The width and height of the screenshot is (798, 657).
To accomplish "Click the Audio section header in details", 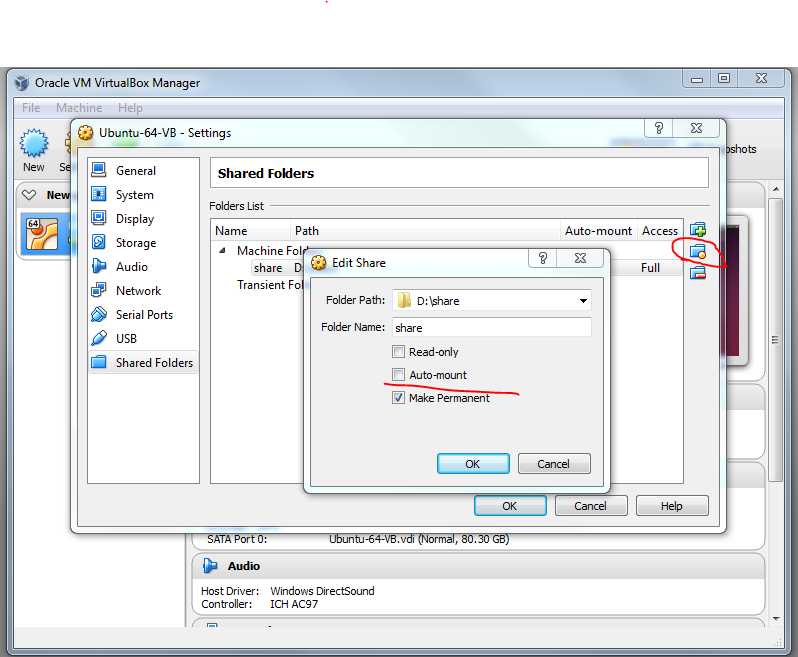I will click(x=478, y=565).
